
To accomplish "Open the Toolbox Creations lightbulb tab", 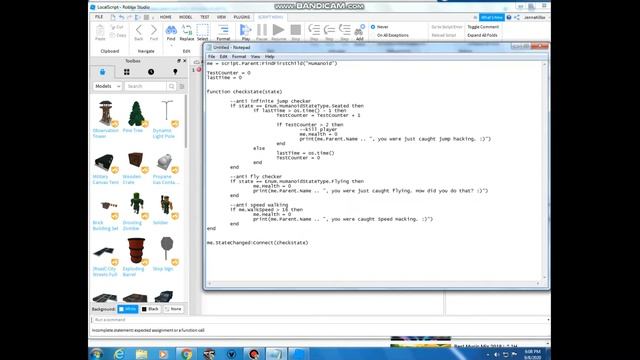I will click(175, 72).
